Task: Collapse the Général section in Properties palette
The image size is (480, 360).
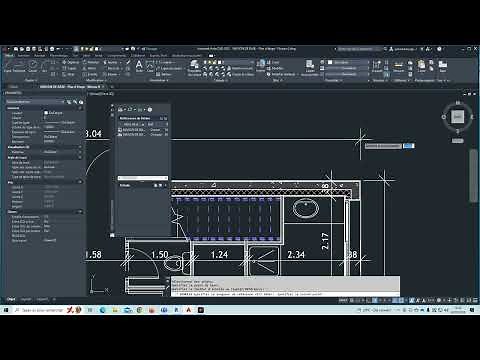Action: click(80, 108)
